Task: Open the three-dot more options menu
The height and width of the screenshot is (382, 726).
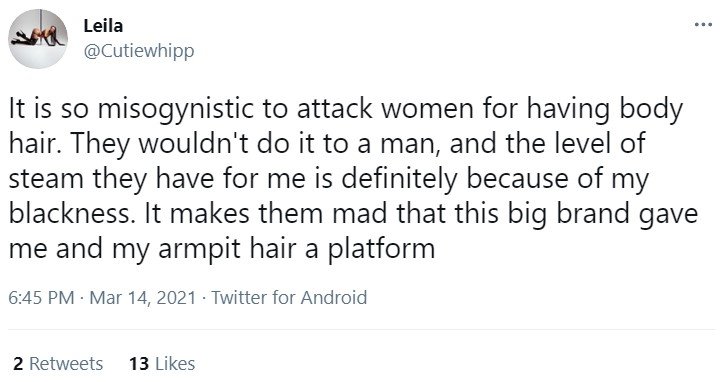Action: (703, 25)
